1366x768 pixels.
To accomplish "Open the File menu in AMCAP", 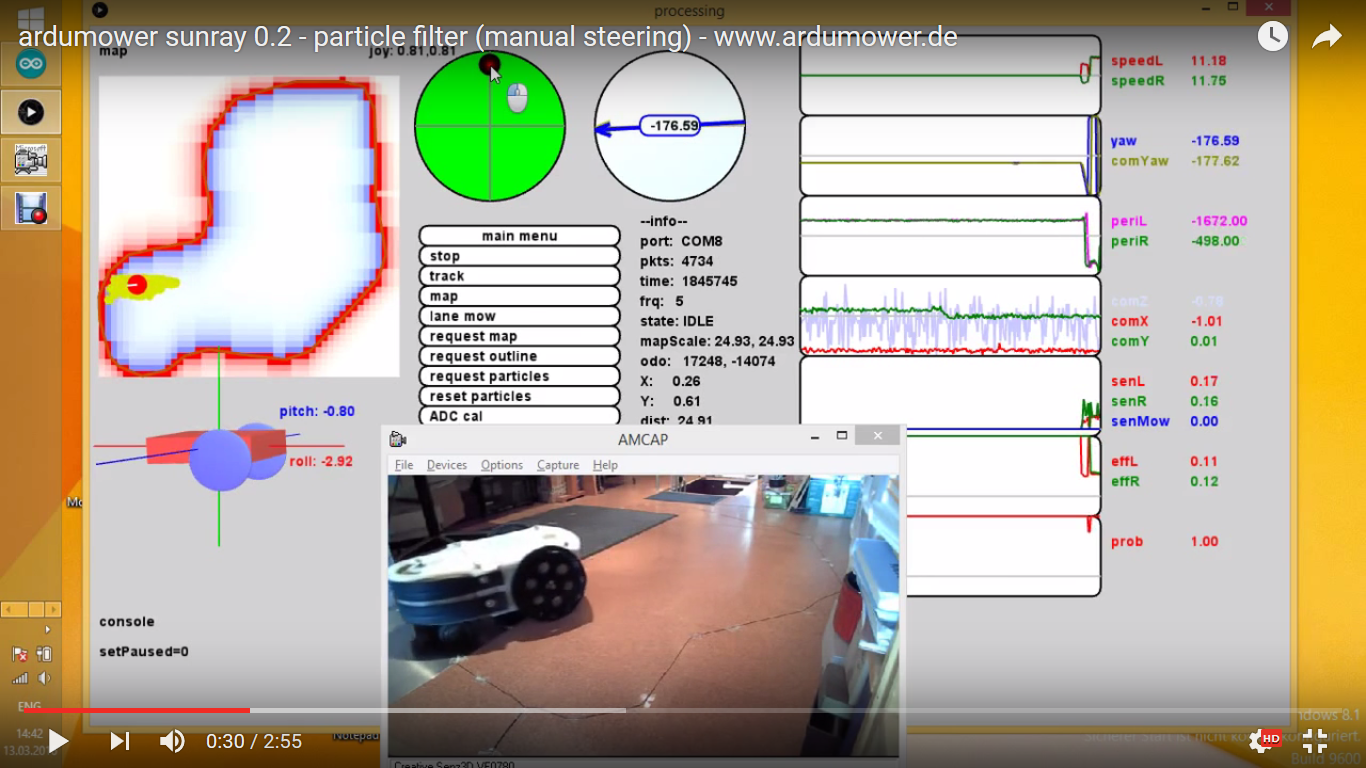I will pos(404,465).
